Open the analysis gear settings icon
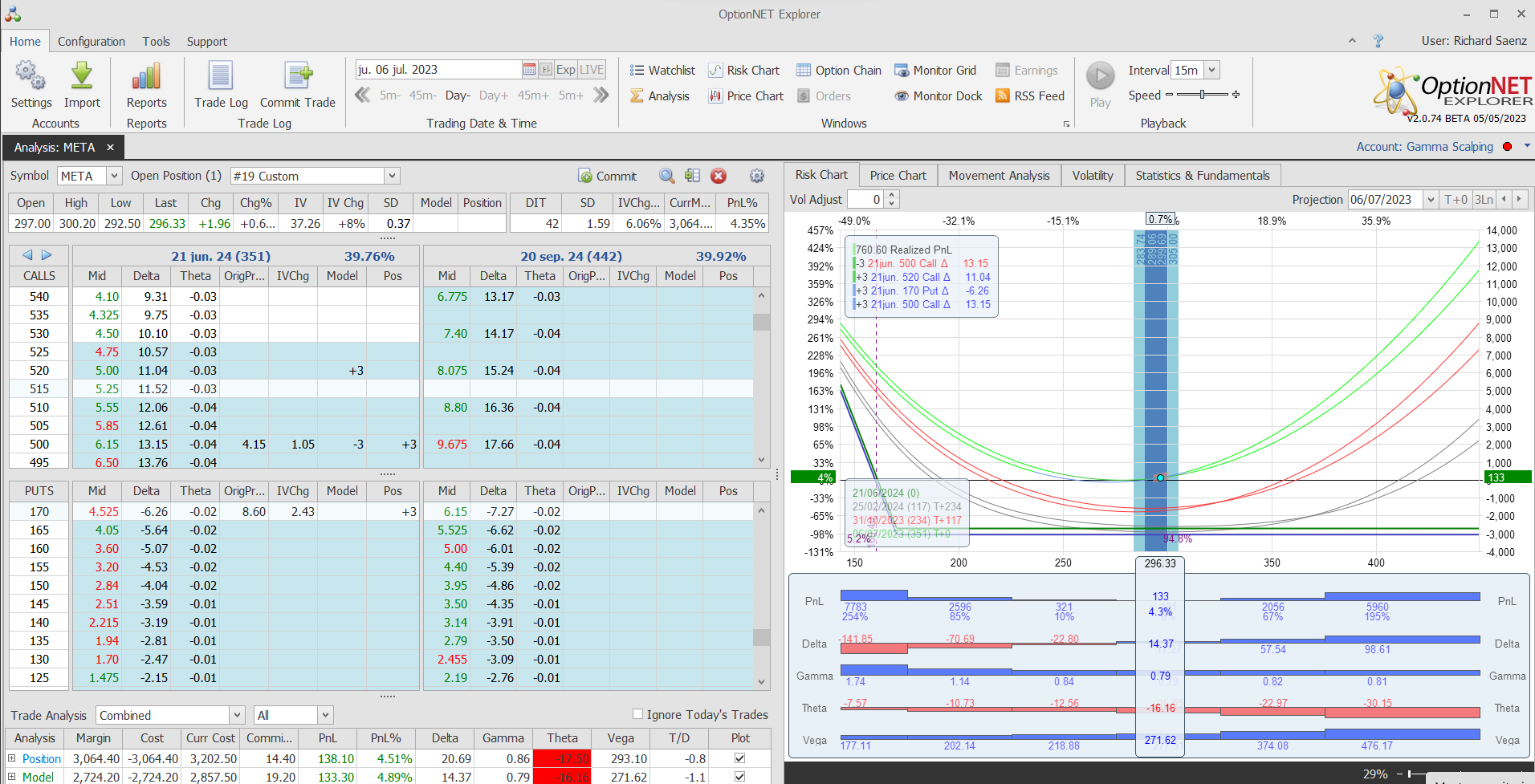 pyautogui.click(x=757, y=176)
